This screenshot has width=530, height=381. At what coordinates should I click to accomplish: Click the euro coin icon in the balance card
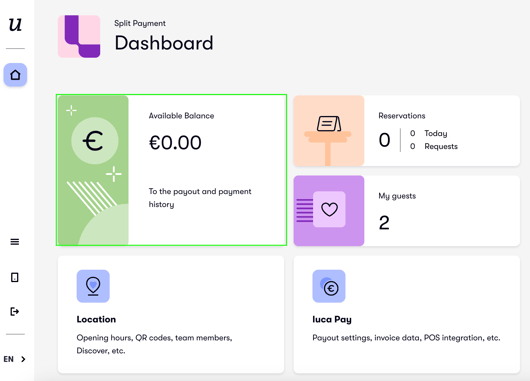(95, 141)
